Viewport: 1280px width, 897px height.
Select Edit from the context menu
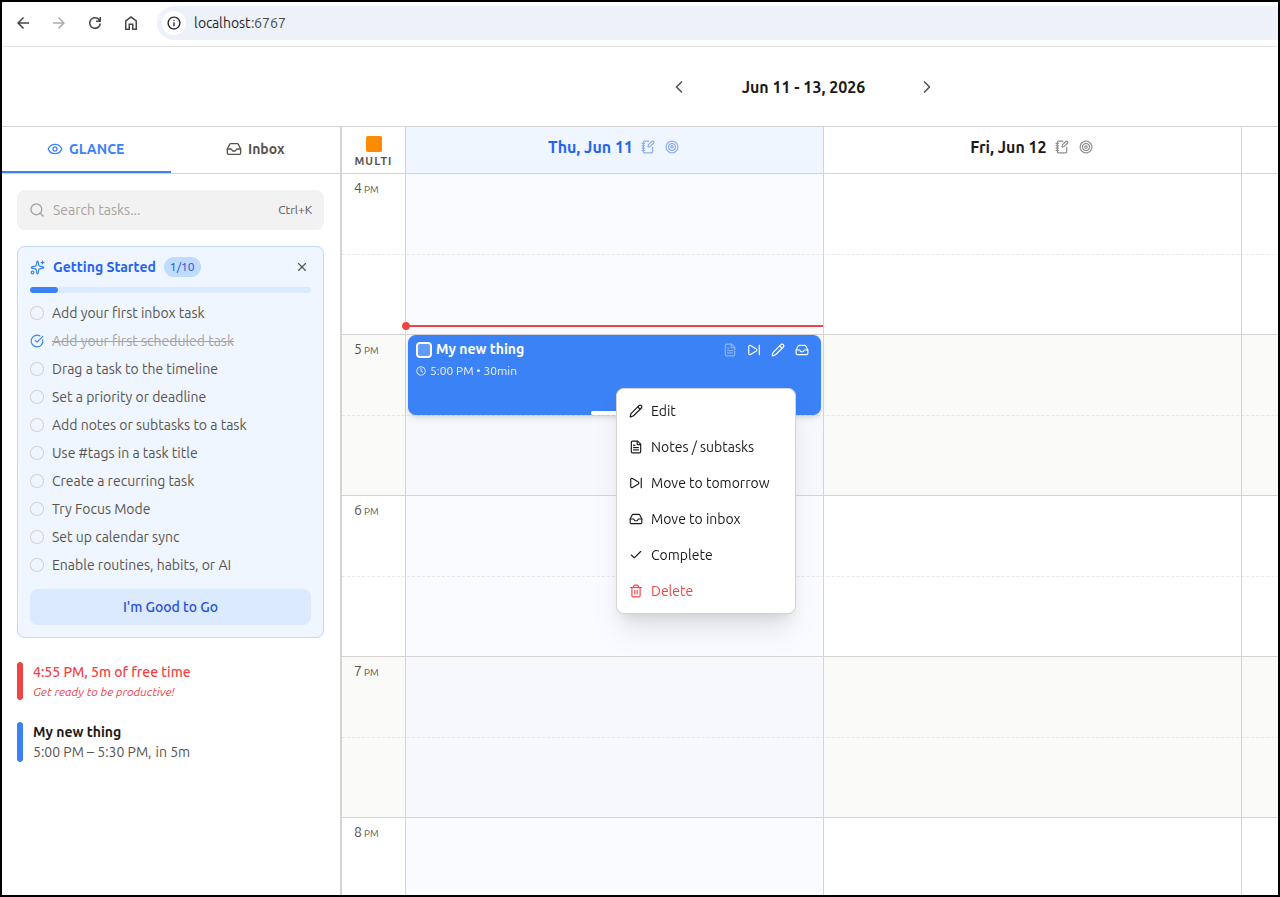coord(706,411)
